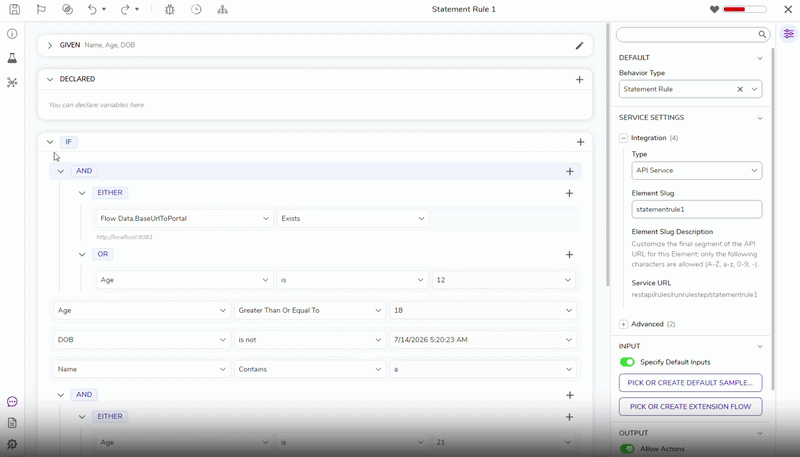Collapse the IF block chevron
This screenshot has width=800, height=457.
click(49, 142)
